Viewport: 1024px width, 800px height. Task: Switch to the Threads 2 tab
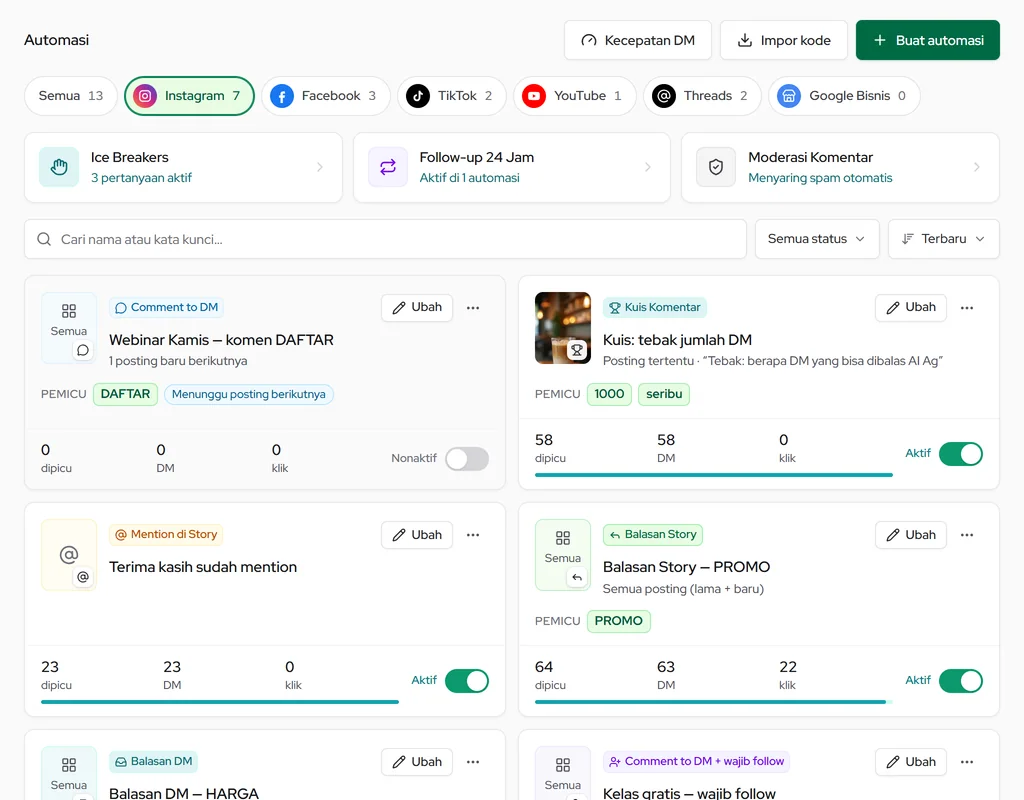[x=703, y=96]
